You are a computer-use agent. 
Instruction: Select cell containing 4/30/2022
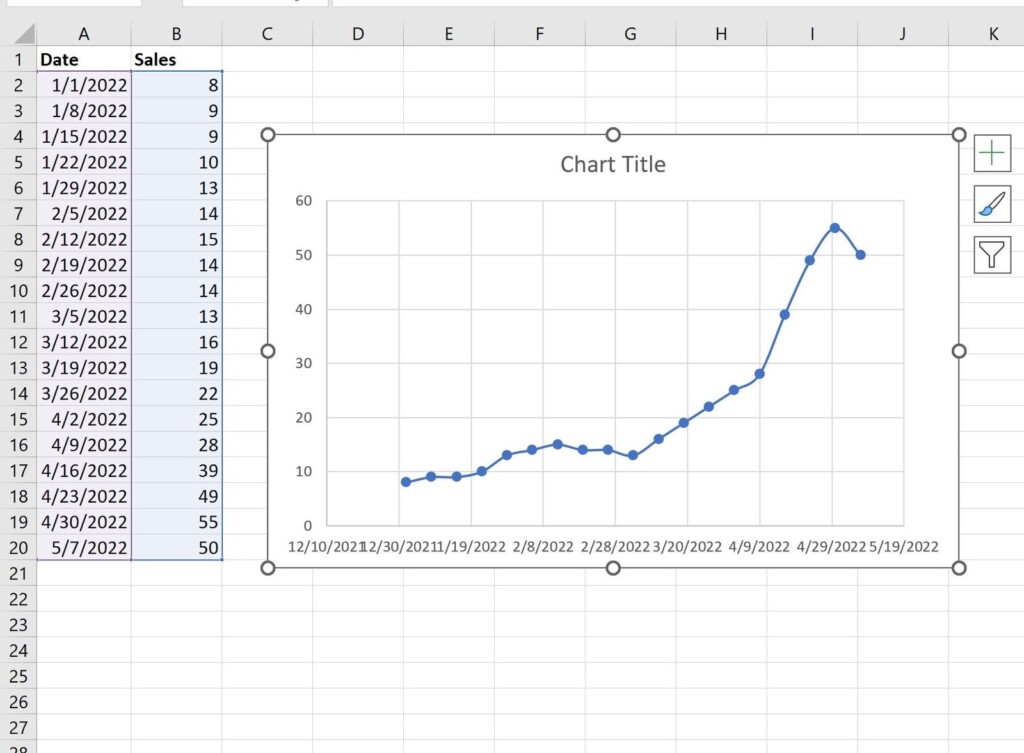point(84,522)
